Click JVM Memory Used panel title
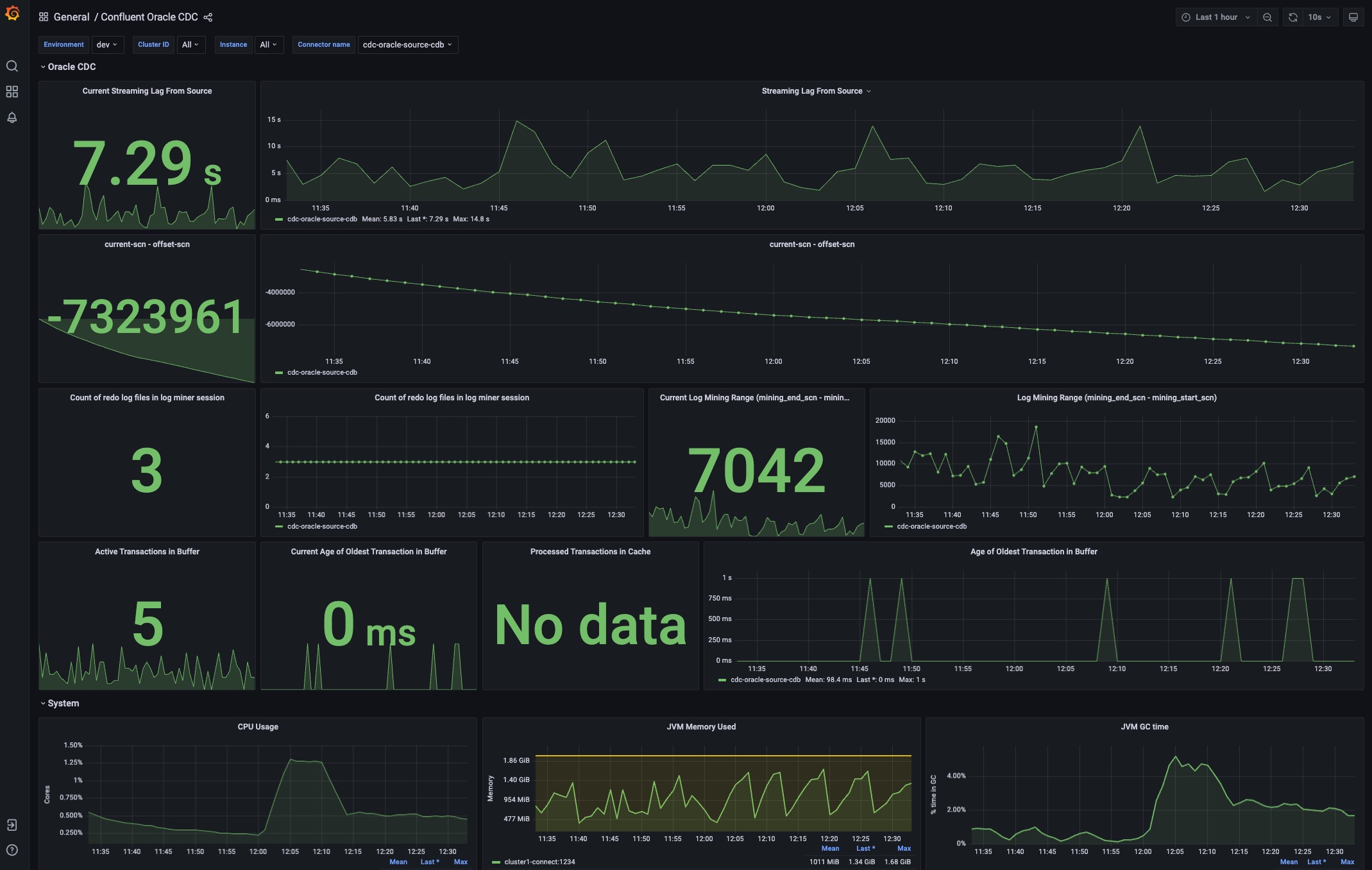The width and height of the screenshot is (1372, 870). tap(701, 727)
